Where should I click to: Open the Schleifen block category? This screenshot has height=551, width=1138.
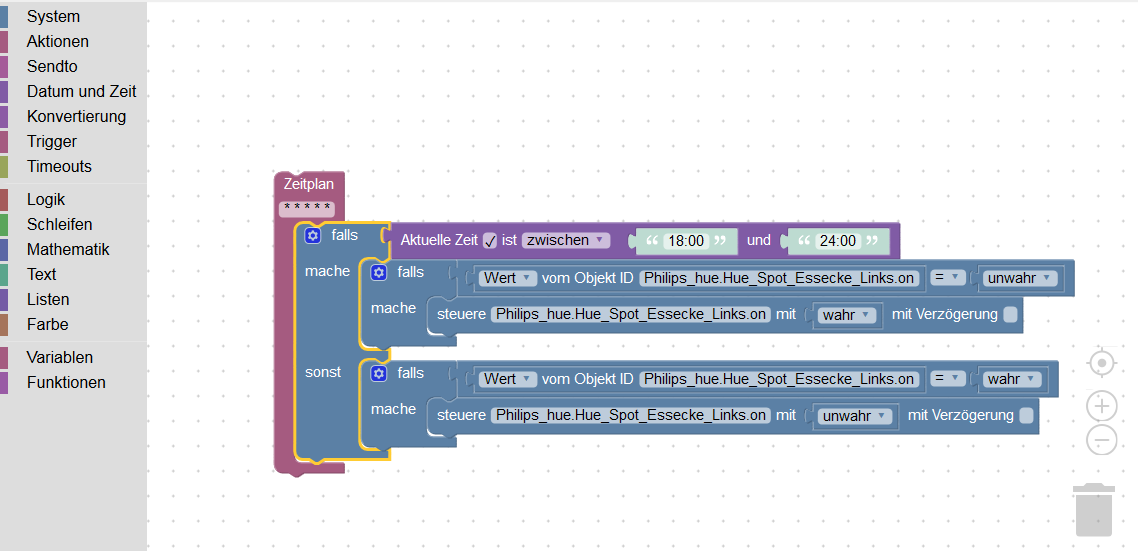[x=73, y=224]
